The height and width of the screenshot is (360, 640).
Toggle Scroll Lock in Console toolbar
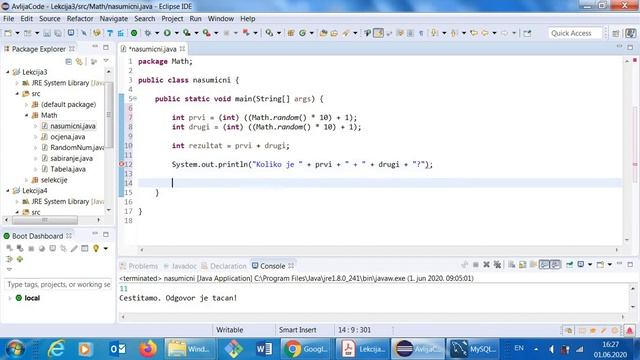tap(522, 265)
